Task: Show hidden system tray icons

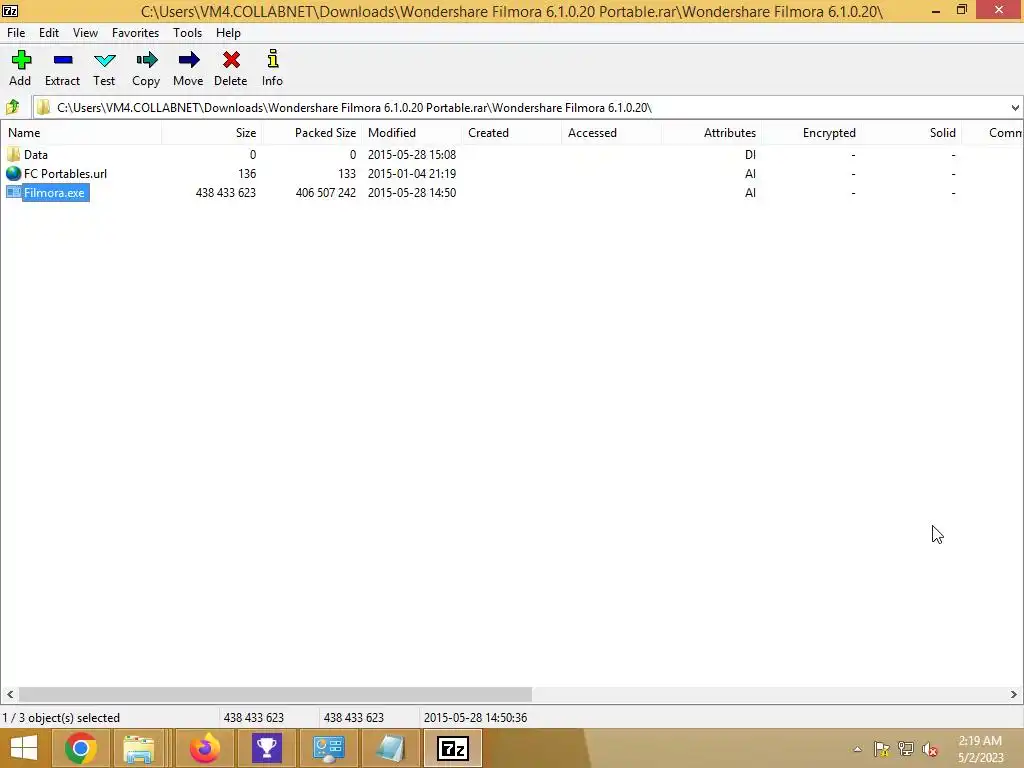Action: (x=857, y=749)
